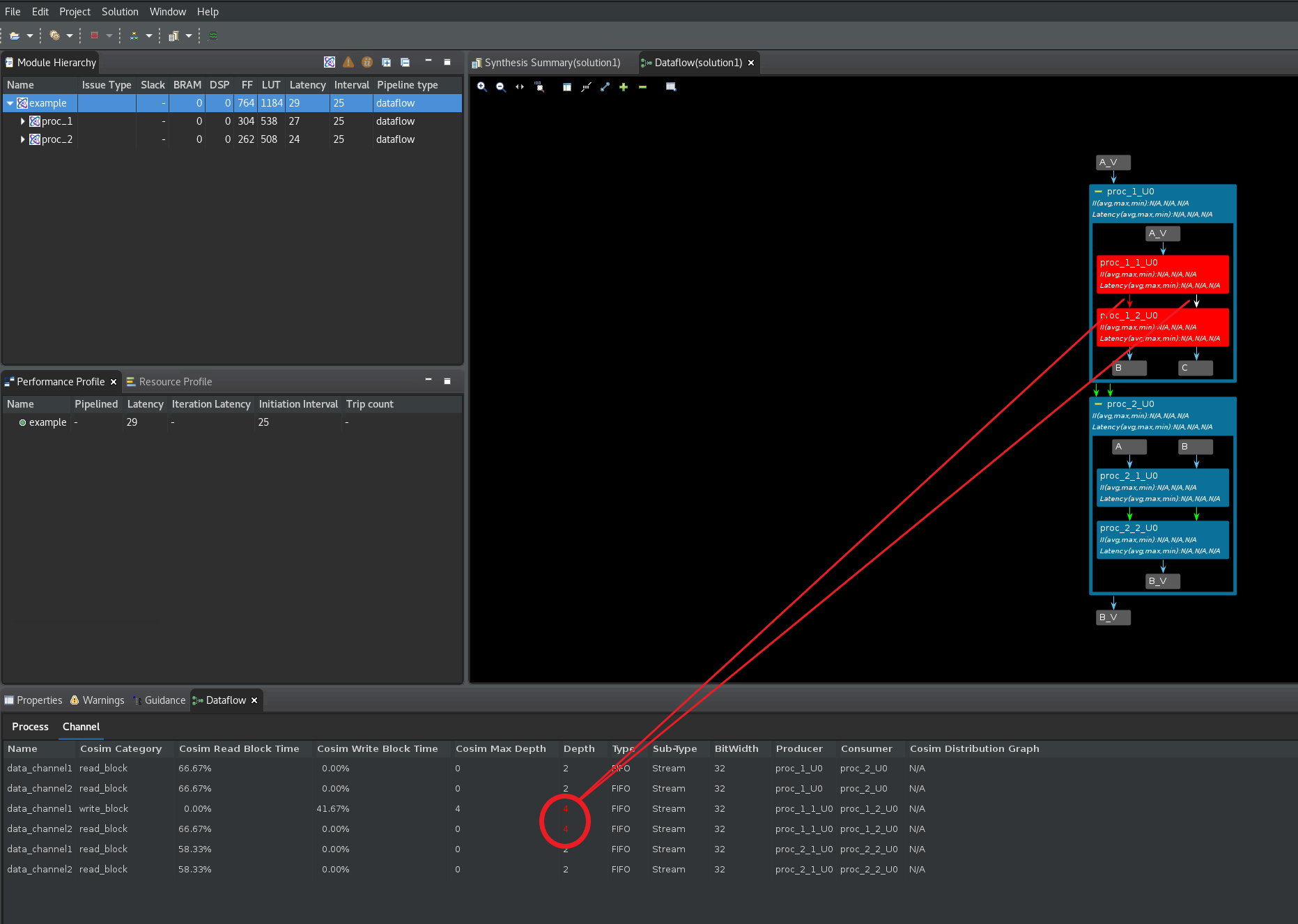Zoom out of the dataflow graph
Image resolution: width=1298 pixels, height=924 pixels.
tap(500, 87)
